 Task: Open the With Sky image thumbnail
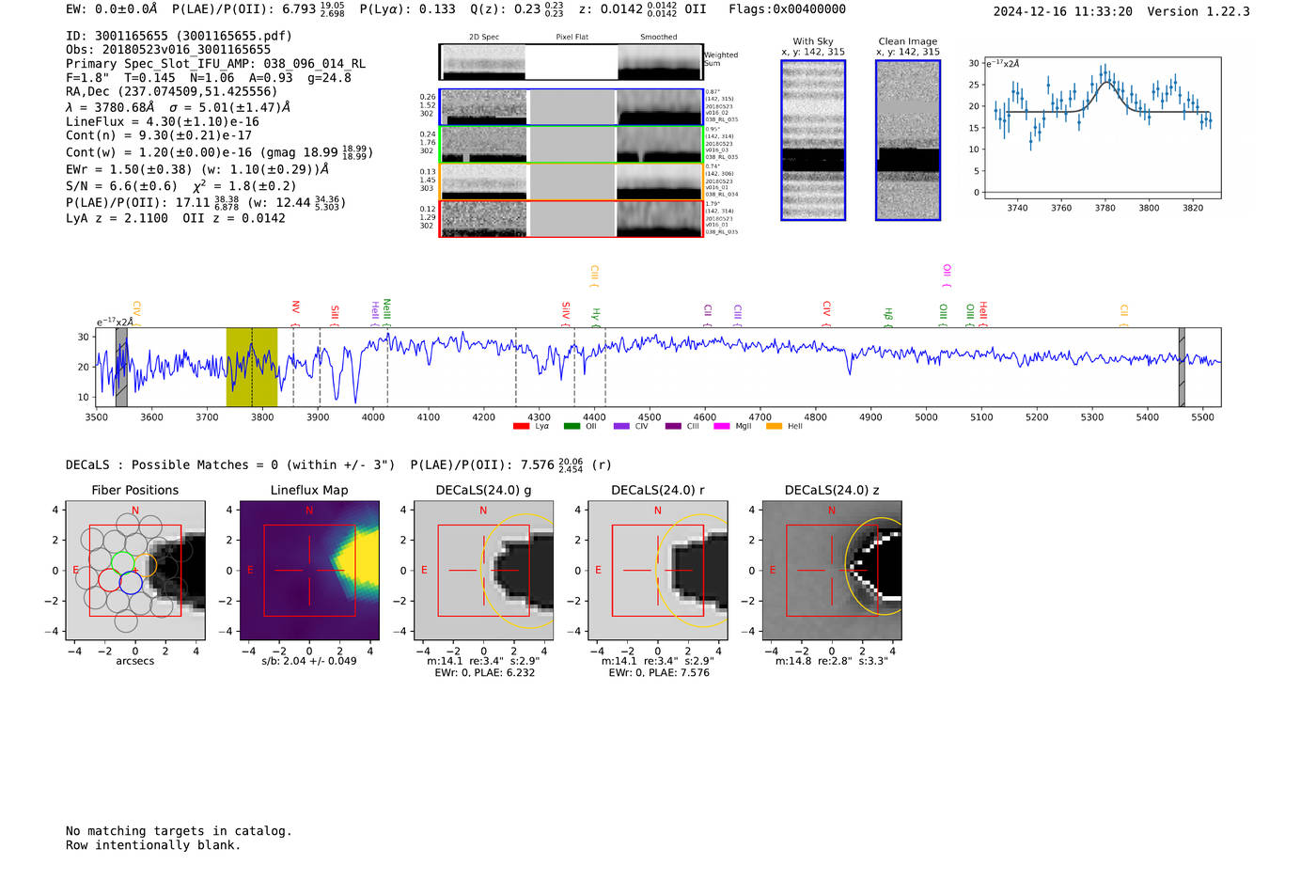813,140
